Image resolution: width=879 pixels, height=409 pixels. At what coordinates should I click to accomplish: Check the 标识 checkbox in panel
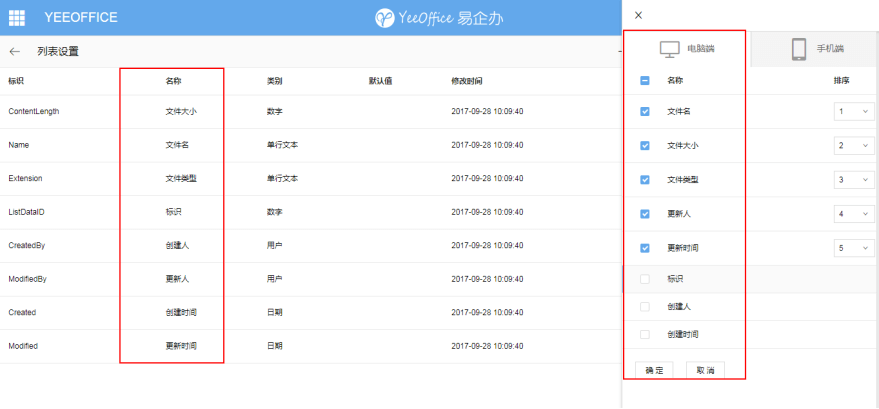(645, 279)
